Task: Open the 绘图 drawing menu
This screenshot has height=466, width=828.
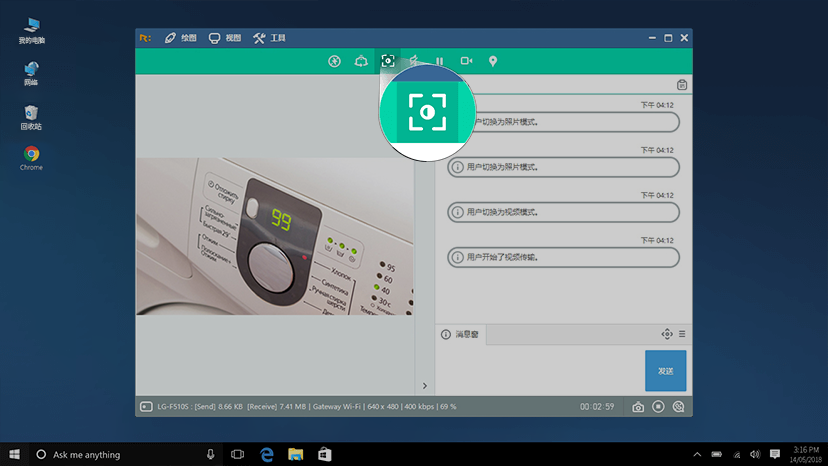Action: [181, 38]
